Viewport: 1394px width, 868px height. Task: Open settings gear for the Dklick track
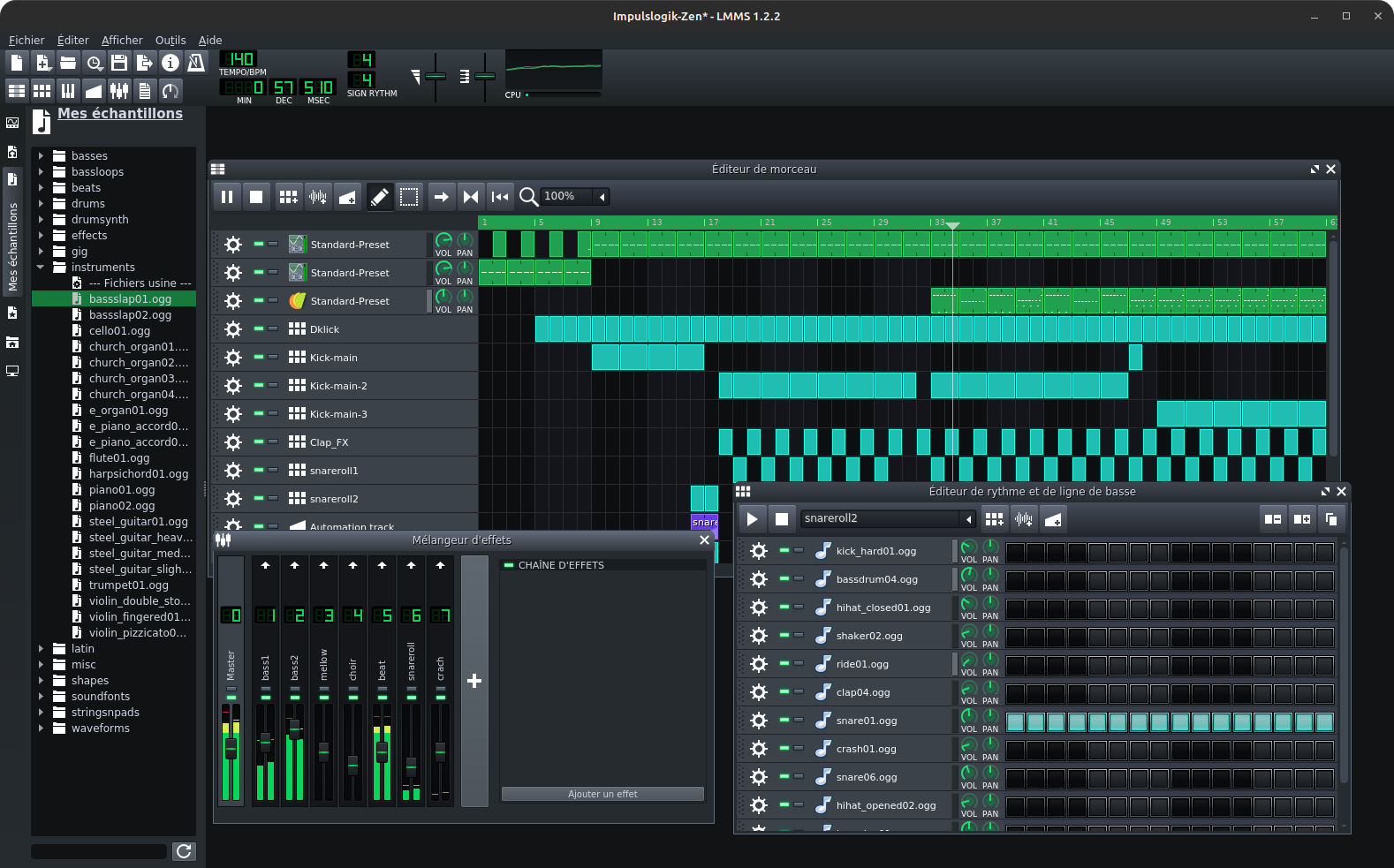click(x=232, y=329)
